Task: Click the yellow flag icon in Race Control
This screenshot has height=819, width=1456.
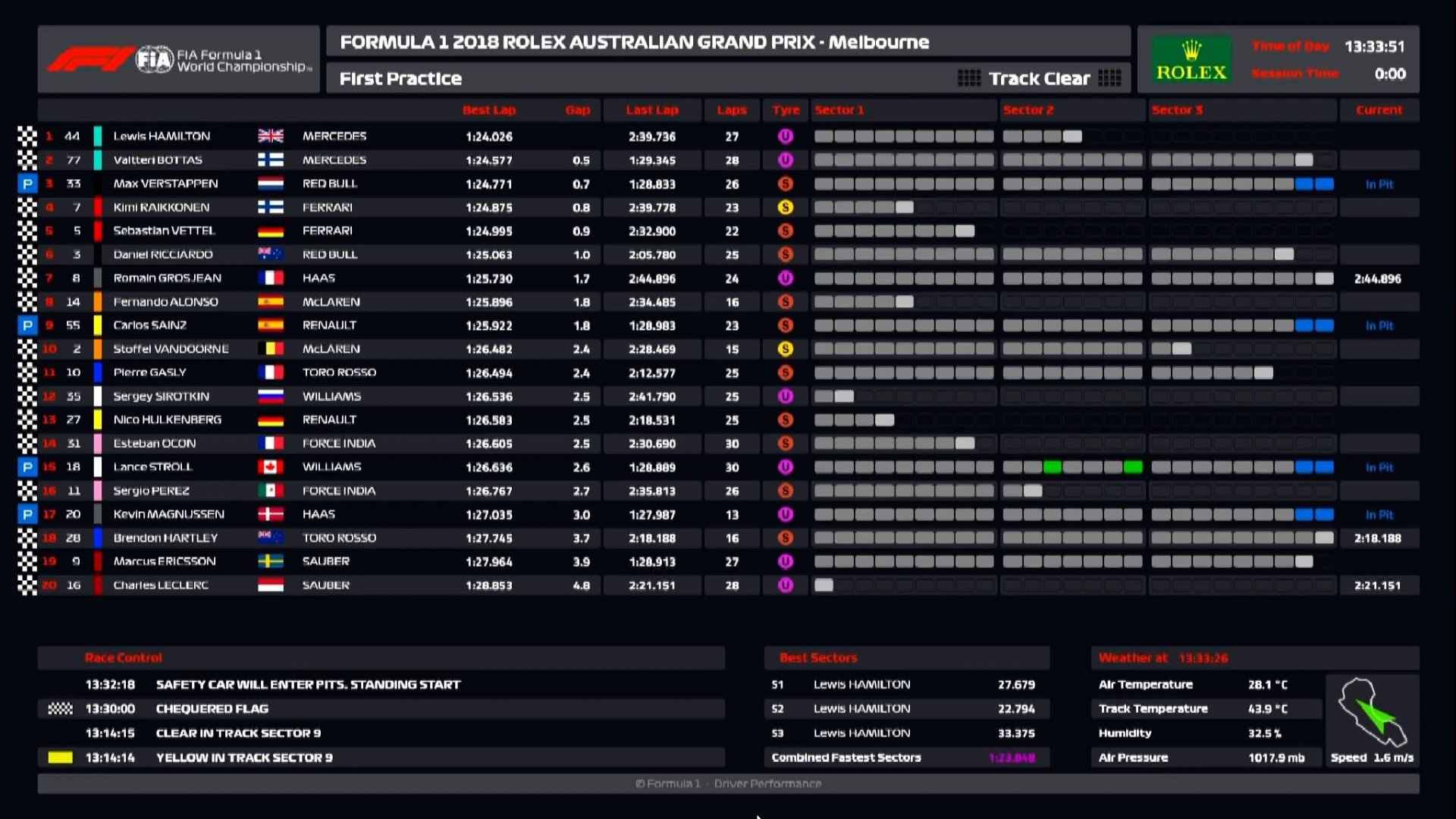Action: (x=59, y=756)
